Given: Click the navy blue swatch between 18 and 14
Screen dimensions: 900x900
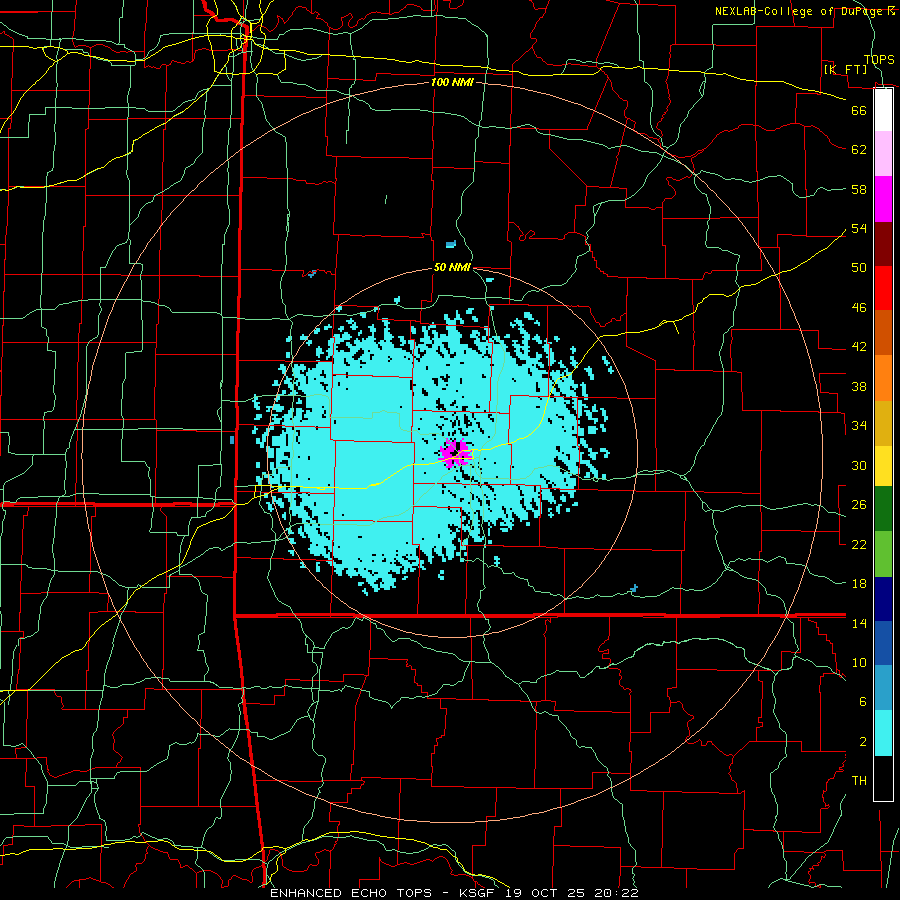Looking at the screenshot, I should [883, 599].
